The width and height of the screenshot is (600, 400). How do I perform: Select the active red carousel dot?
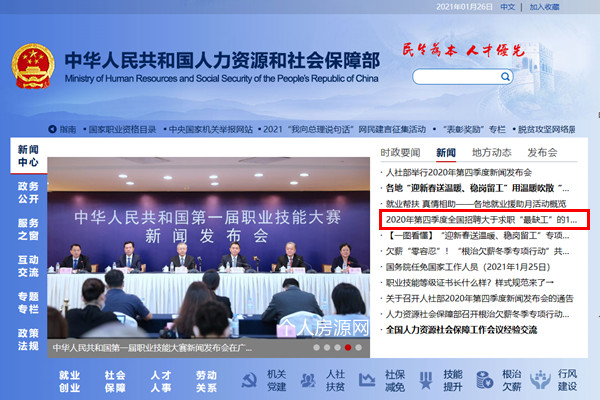(348, 348)
